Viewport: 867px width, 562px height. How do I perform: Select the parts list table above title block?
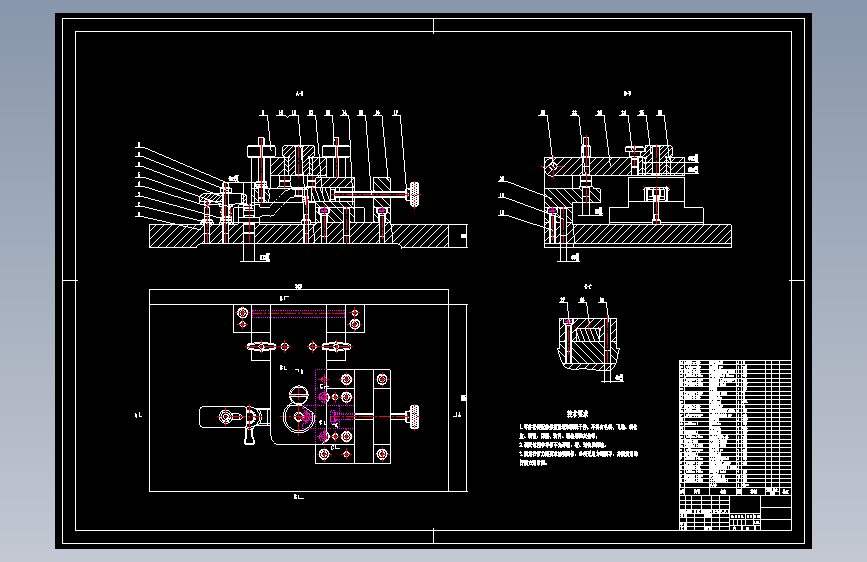click(735, 428)
